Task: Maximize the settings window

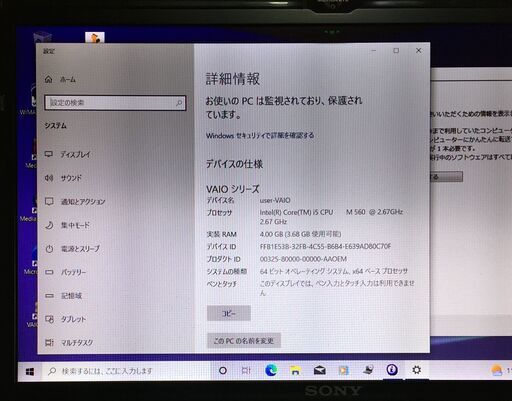Action: pyautogui.click(x=396, y=51)
